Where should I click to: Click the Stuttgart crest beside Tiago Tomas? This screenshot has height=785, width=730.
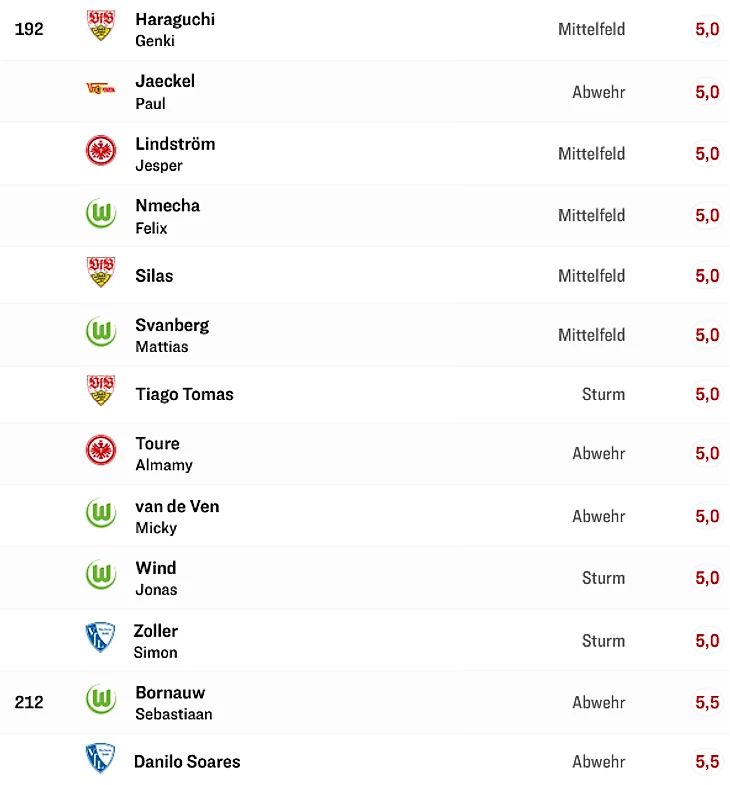click(101, 392)
